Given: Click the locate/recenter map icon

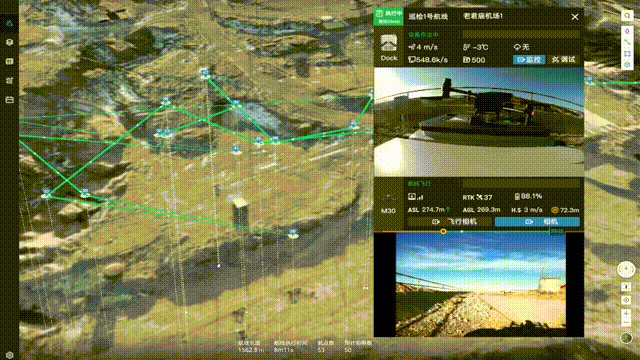Looking at the screenshot, I should tap(626, 300).
